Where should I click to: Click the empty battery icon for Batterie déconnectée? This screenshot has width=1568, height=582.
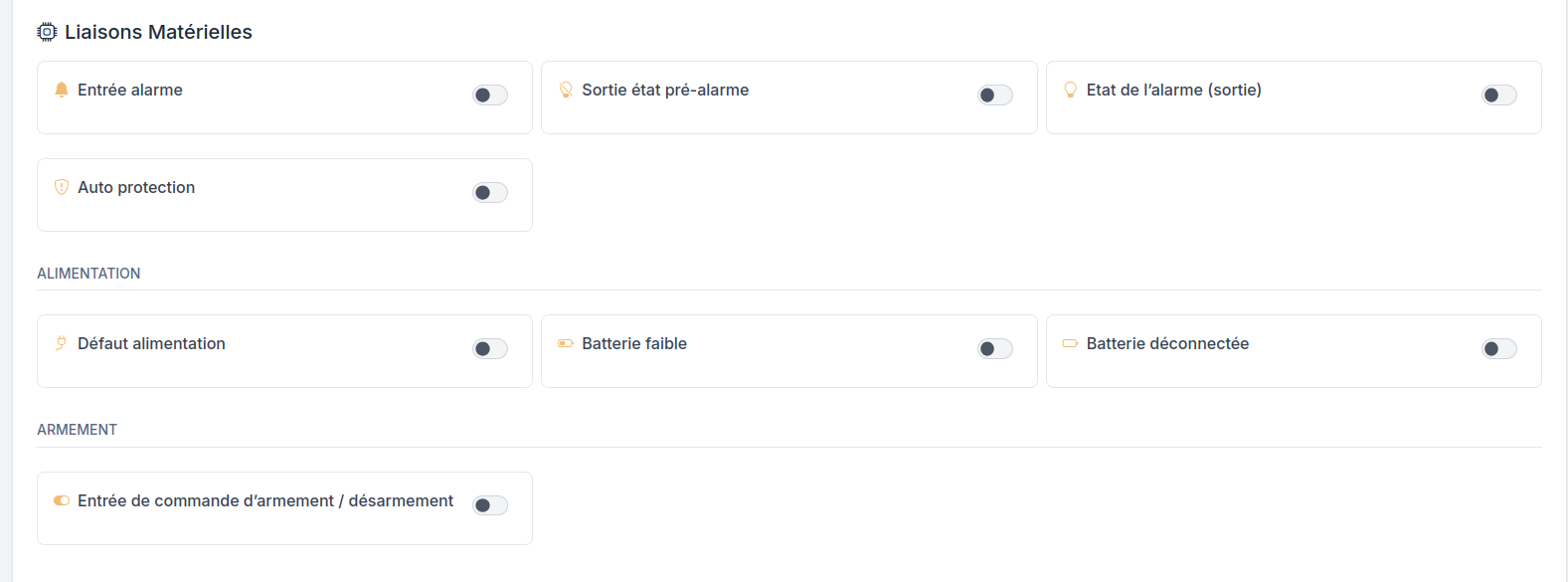[x=1071, y=343]
